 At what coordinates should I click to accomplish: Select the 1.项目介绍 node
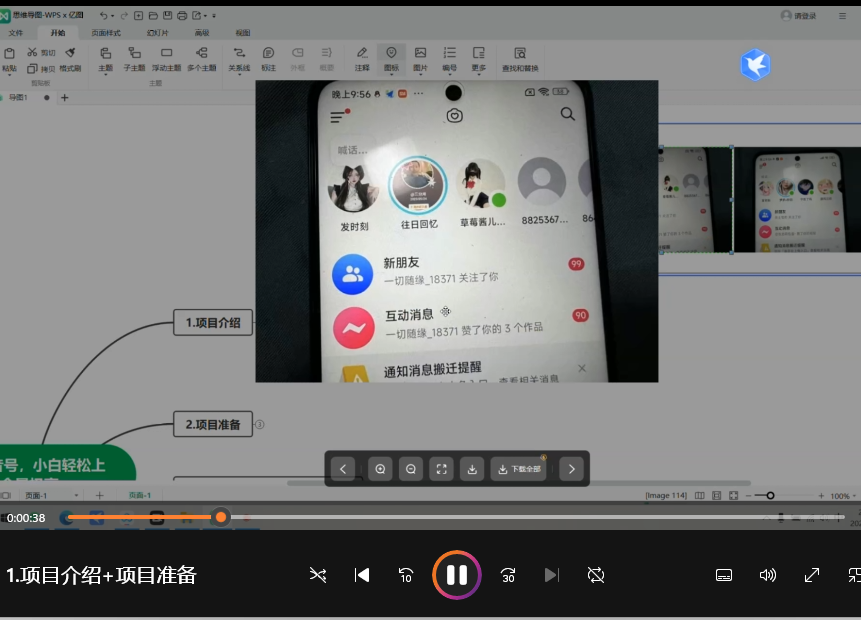coord(213,322)
